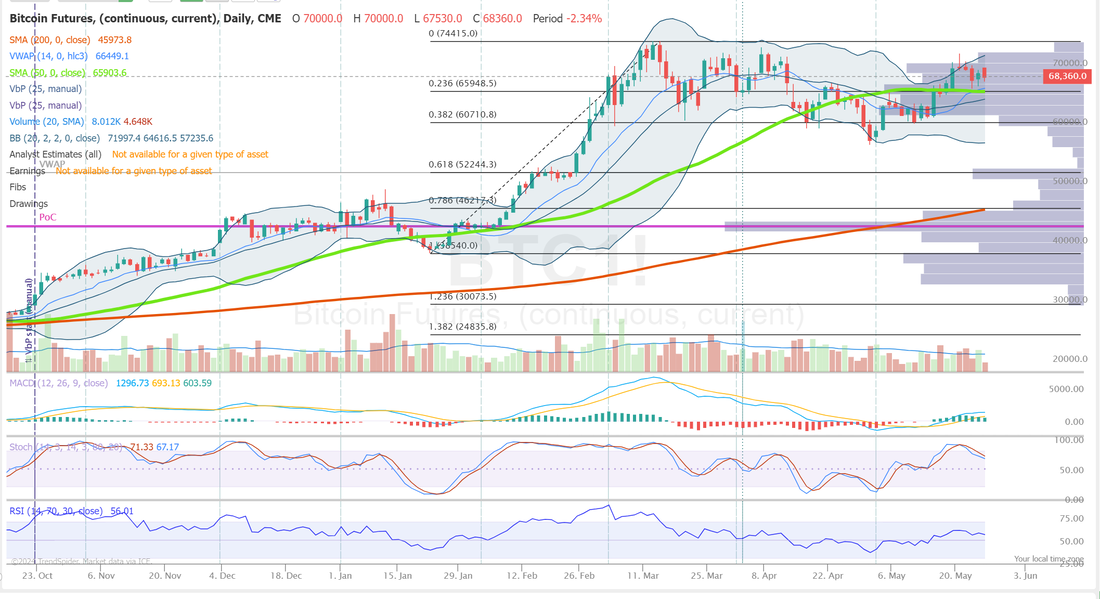
Task: Click the magenta PoC label
Action: pos(48,217)
